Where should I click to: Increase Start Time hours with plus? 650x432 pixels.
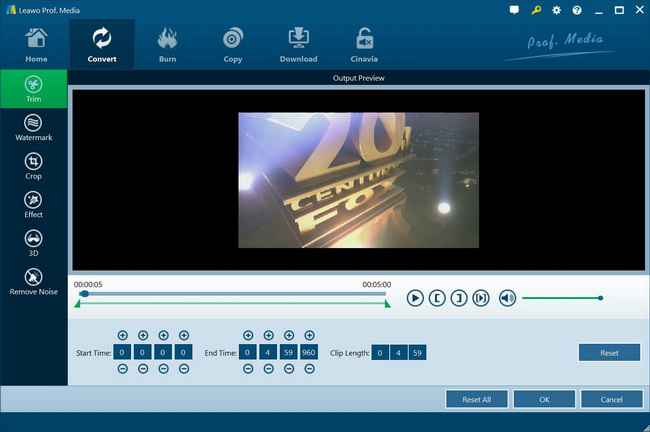click(x=122, y=335)
